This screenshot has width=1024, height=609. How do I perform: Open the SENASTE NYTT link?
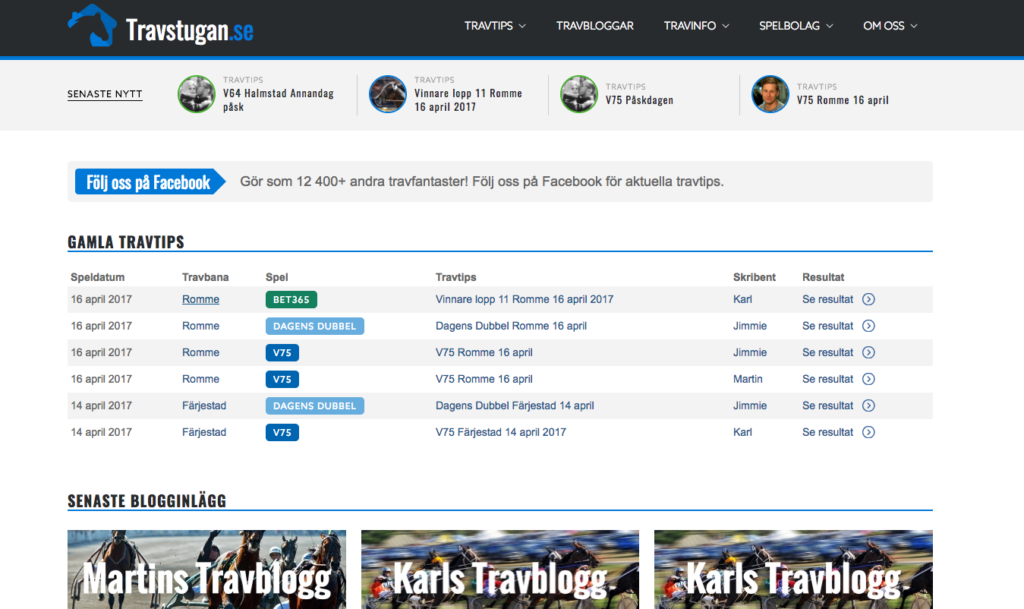(x=105, y=94)
